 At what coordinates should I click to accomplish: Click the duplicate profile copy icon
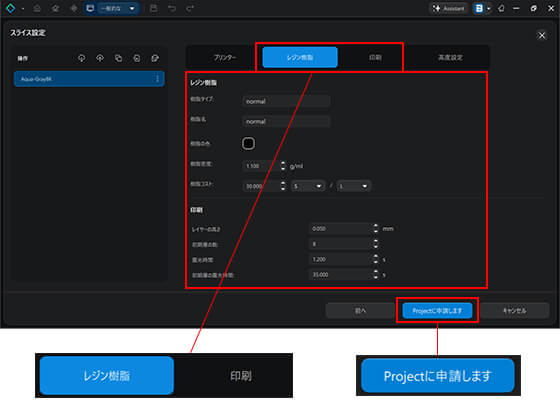[x=118, y=58]
